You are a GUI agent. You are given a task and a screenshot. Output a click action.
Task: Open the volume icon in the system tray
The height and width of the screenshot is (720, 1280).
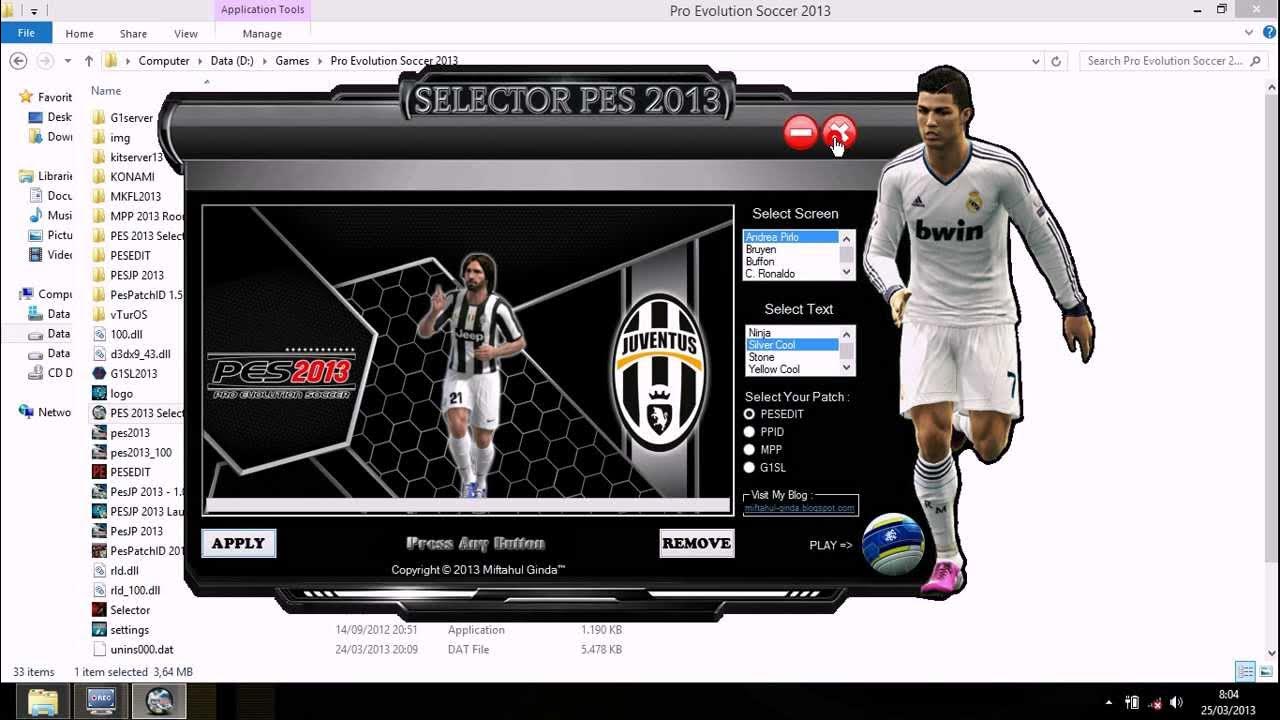pyautogui.click(x=1176, y=702)
